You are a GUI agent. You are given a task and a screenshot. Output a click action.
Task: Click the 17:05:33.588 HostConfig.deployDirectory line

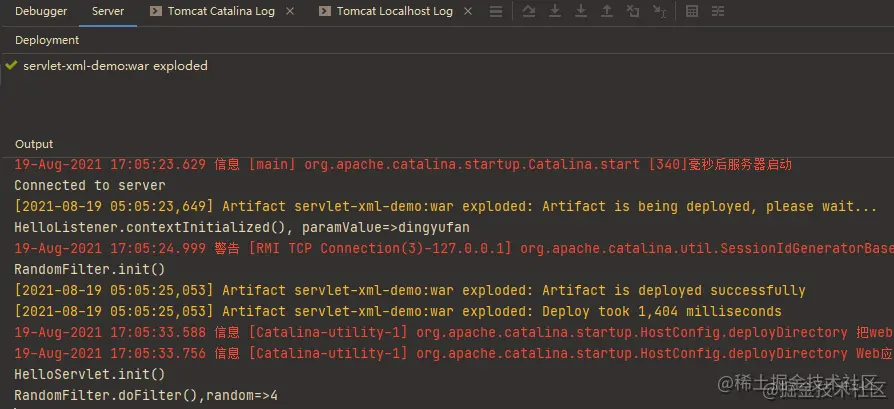point(454,333)
